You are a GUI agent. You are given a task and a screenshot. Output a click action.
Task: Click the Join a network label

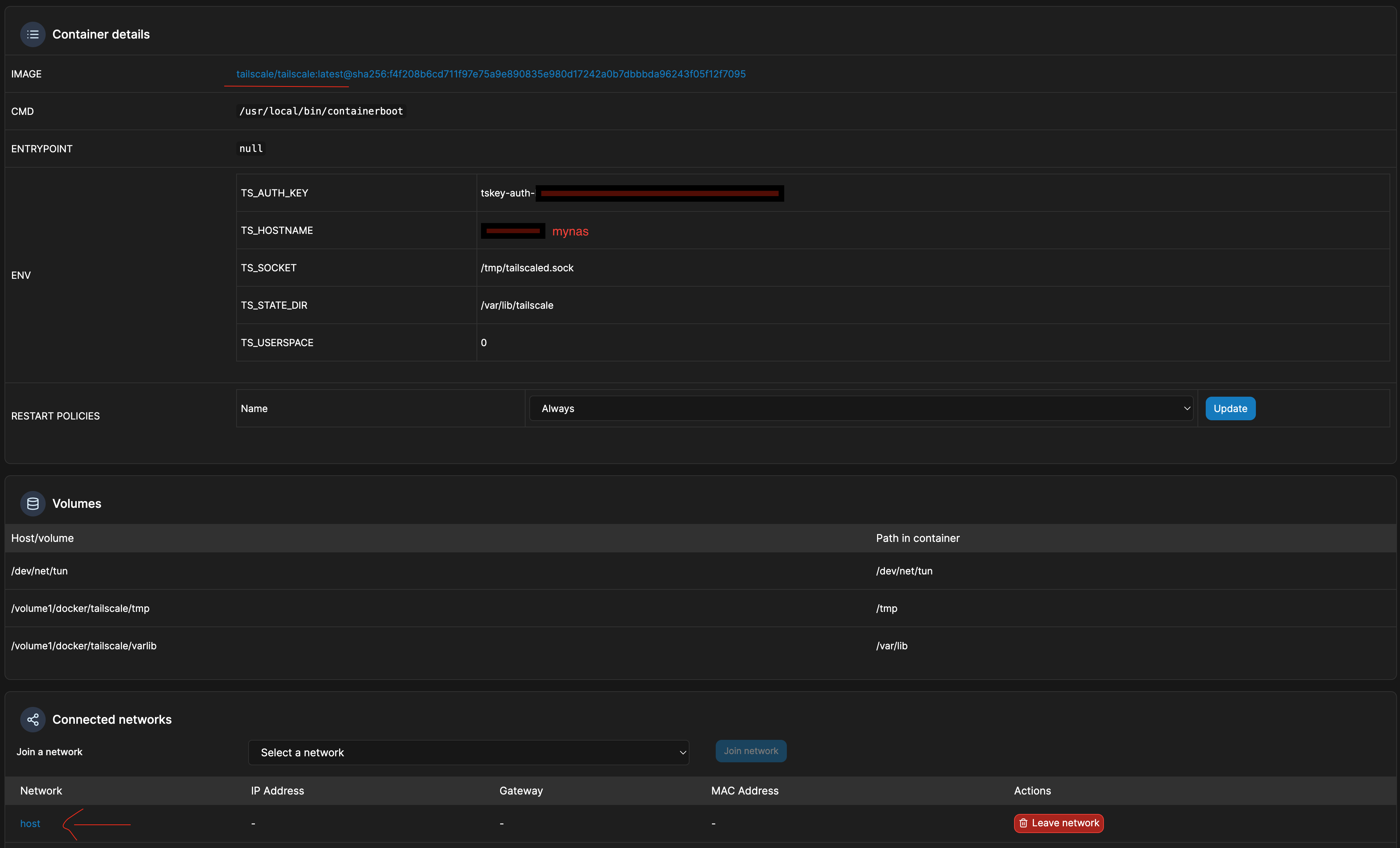point(49,751)
